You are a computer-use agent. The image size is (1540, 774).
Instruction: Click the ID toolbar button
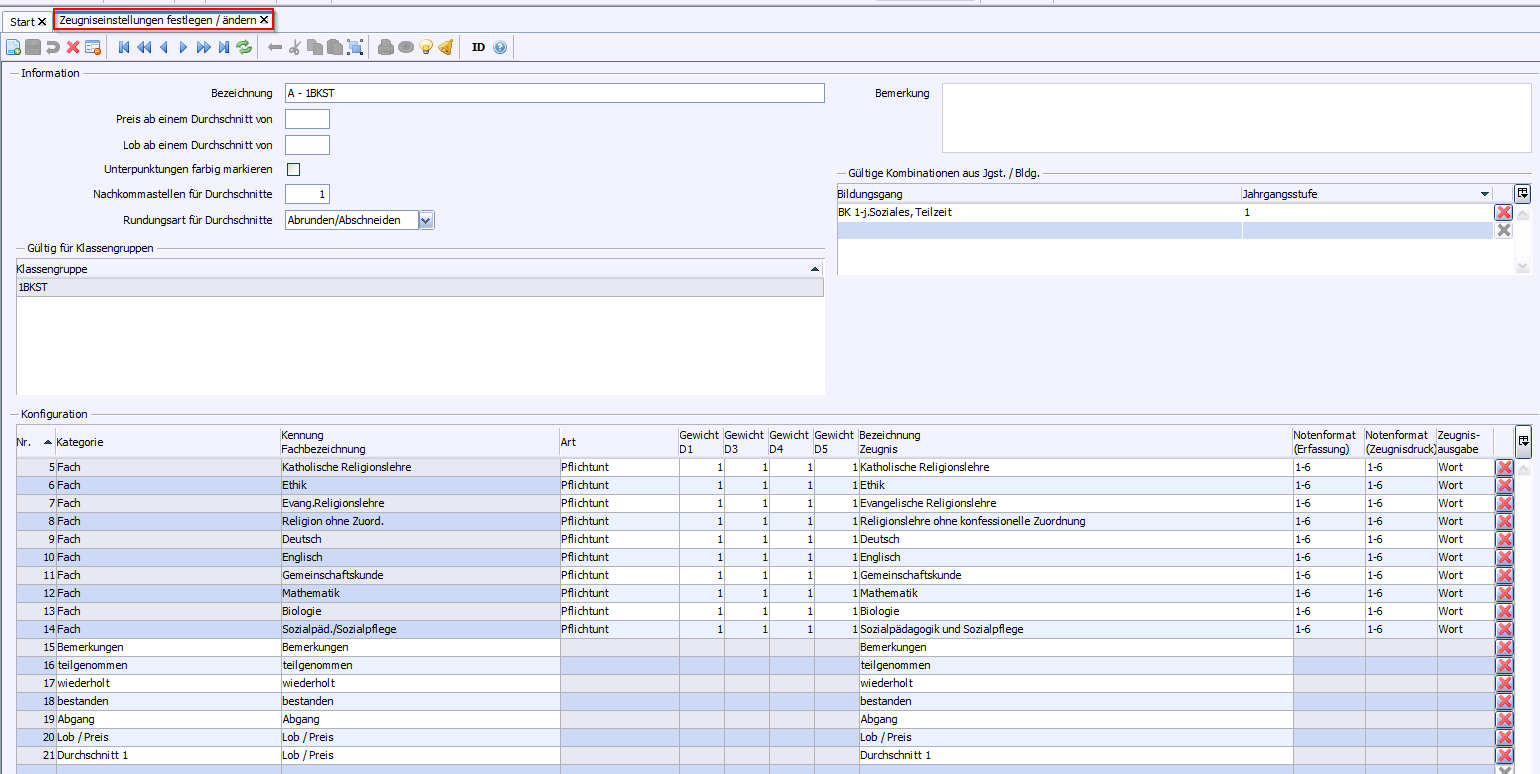point(478,47)
